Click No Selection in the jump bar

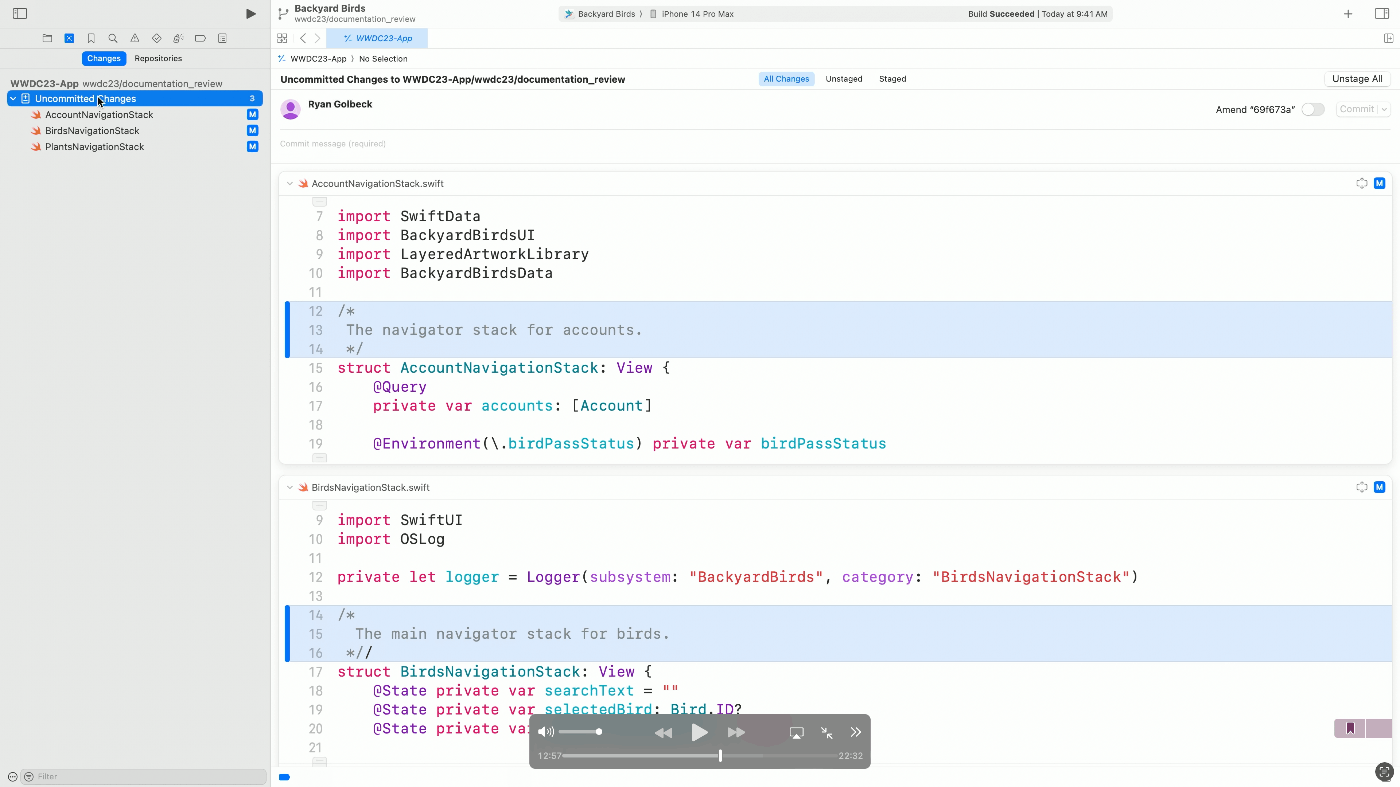pyautogui.click(x=383, y=59)
